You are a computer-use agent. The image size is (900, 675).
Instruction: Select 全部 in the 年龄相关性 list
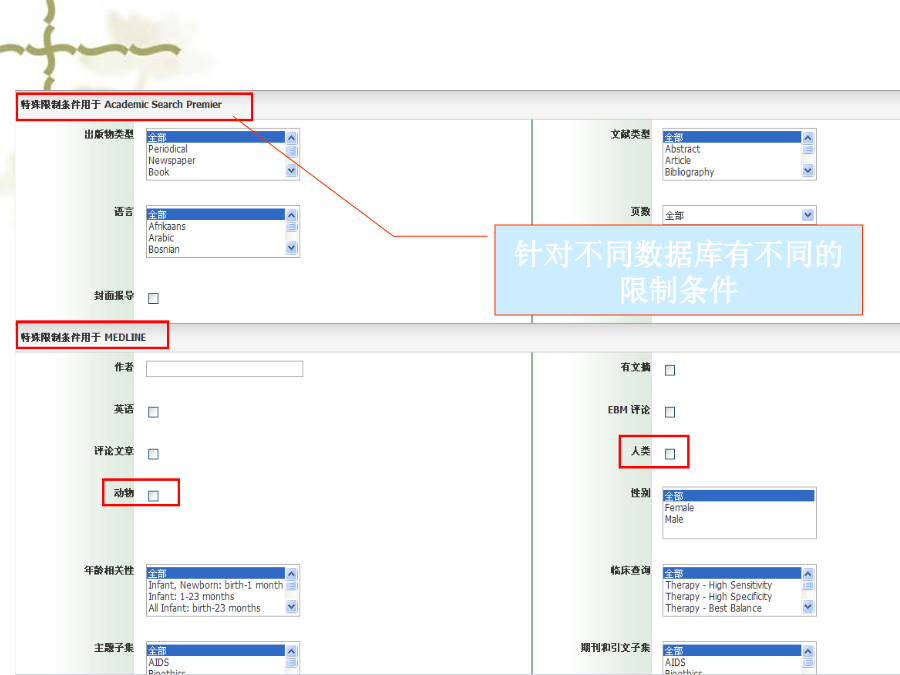[x=216, y=573]
